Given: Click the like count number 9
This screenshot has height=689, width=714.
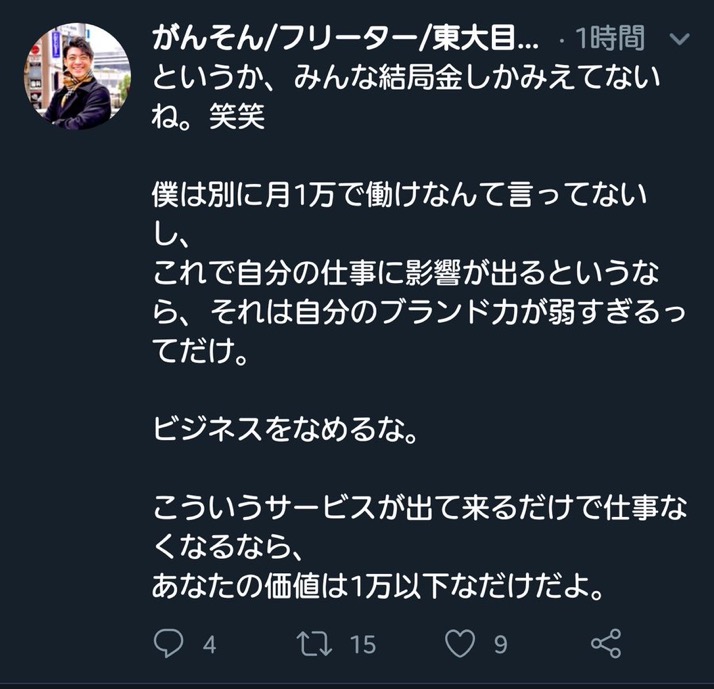Looking at the screenshot, I should [500, 644].
